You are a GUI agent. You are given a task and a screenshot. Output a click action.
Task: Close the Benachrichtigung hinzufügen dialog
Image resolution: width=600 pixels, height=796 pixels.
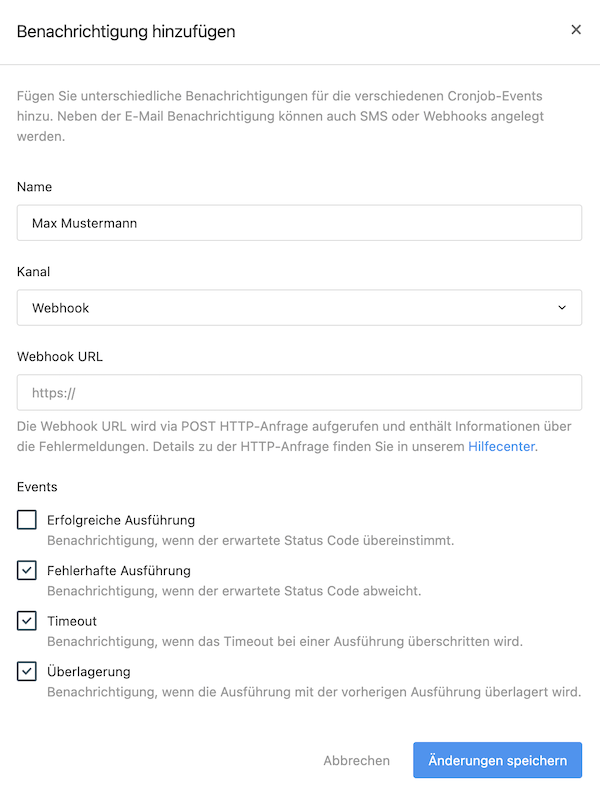(576, 30)
